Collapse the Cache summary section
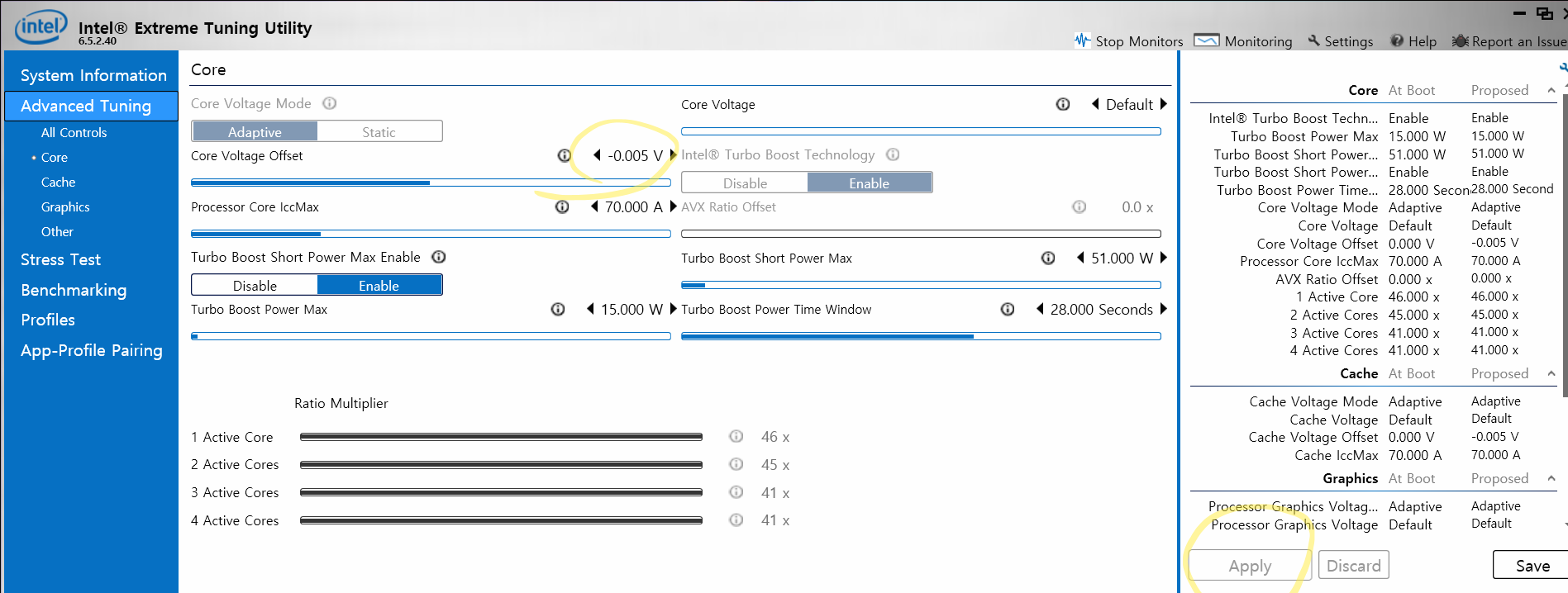1568x593 pixels. pyautogui.click(x=1551, y=373)
